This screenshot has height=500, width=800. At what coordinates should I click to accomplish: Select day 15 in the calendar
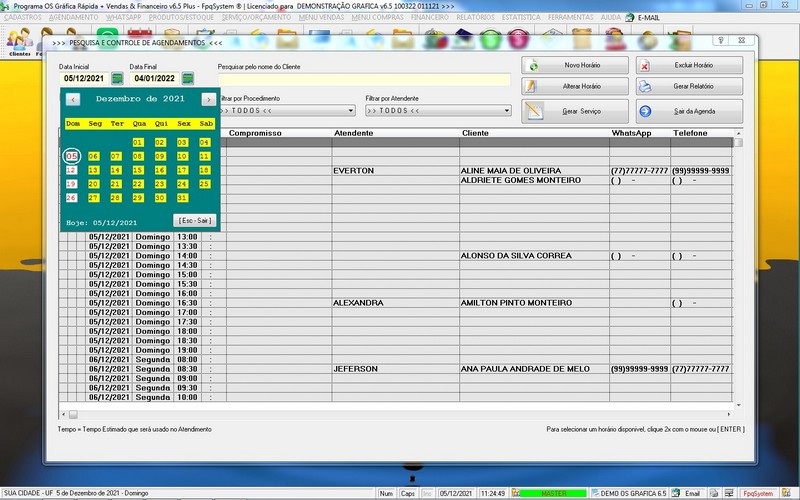click(x=138, y=170)
